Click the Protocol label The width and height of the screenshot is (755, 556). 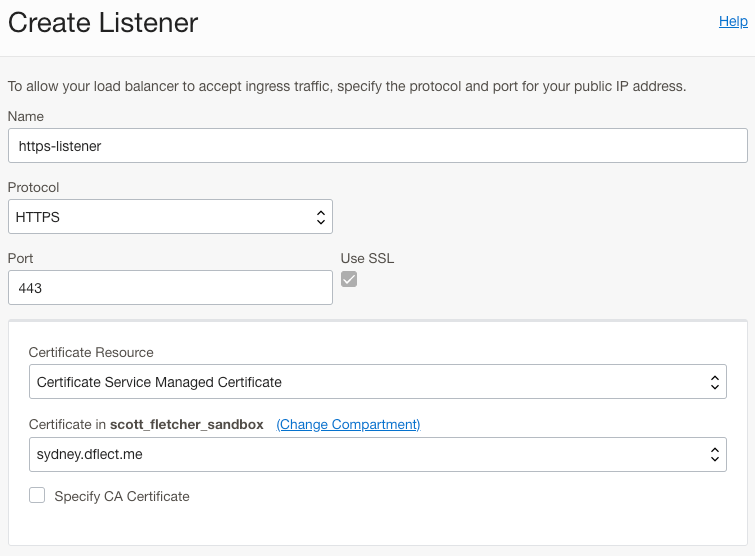pos(34,187)
